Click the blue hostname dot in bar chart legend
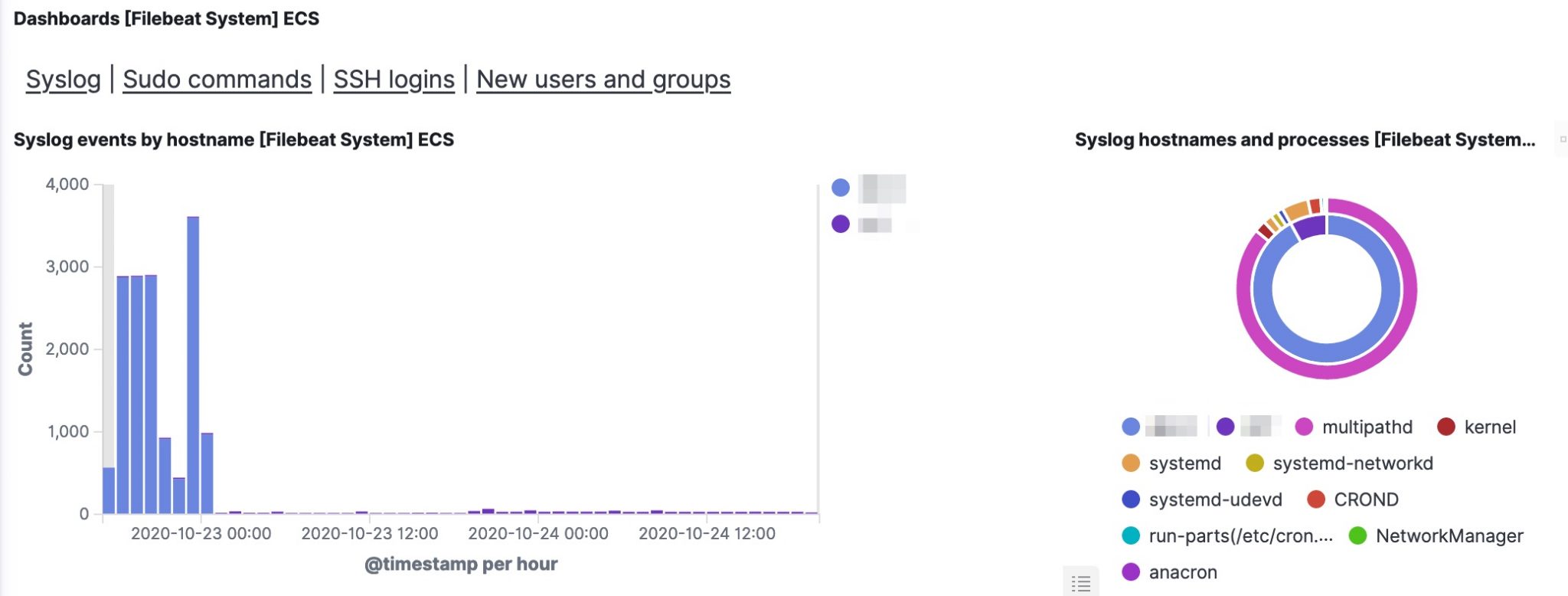Screen dimensions: 1568x596 pyautogui.click(x=842, y=186)
